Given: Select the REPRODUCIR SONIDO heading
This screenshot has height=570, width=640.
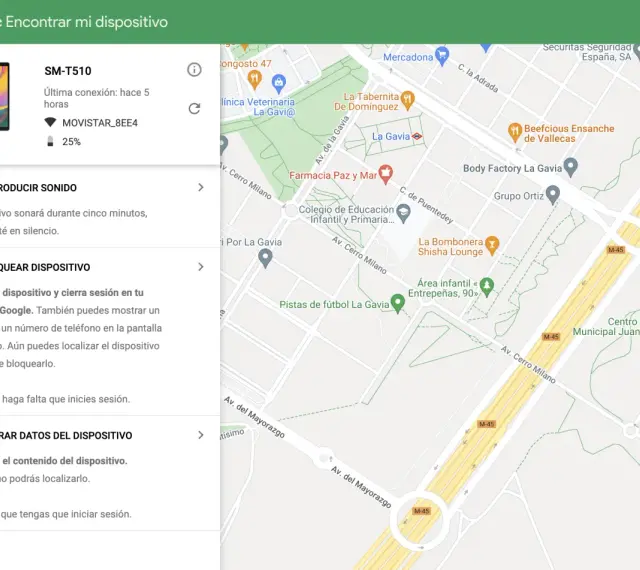Looking at the screenshot, I should (38, 188).
